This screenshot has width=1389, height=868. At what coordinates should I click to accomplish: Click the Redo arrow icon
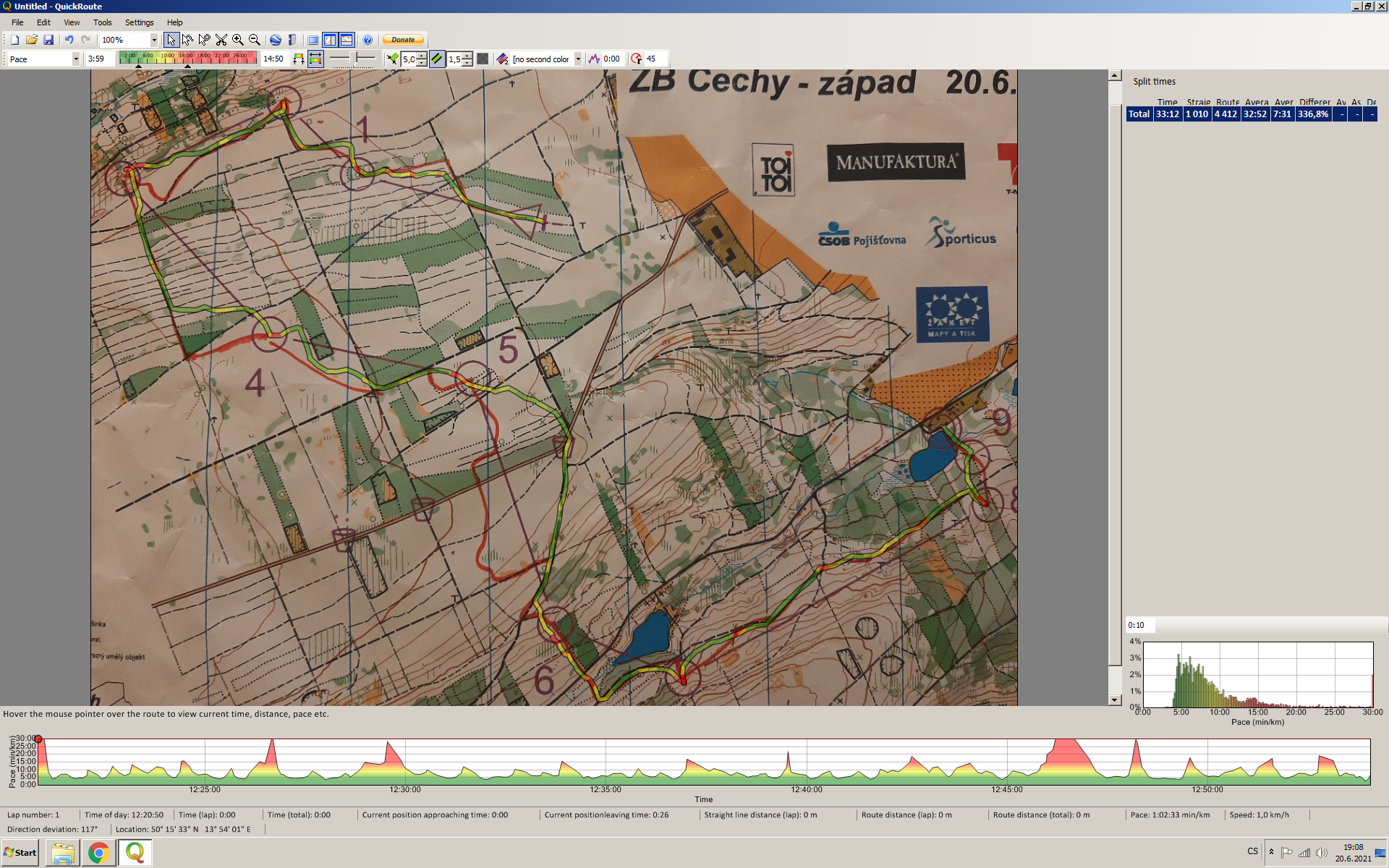tap(86, 40)
